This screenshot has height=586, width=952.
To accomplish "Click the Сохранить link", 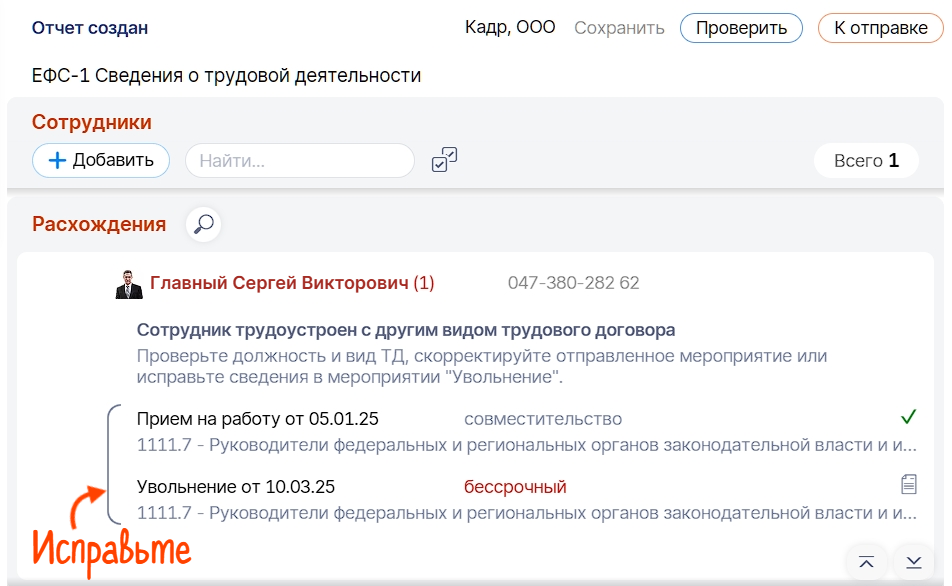I will [619, 28].
